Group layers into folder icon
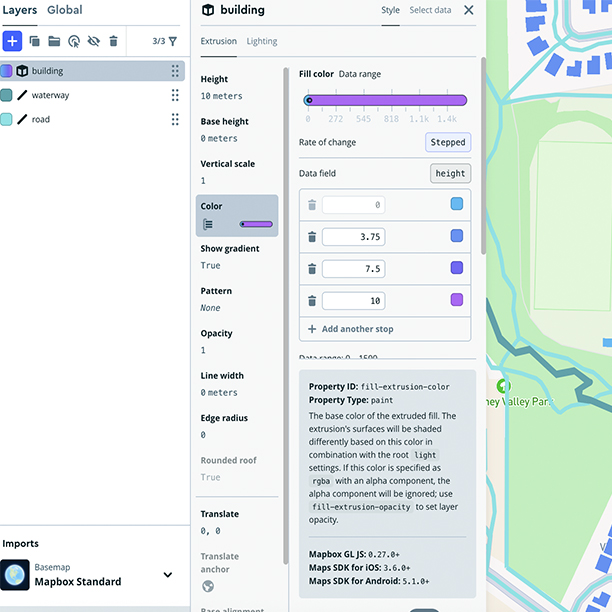Image resolution: width=612 pixels, height=612 pixels. point(54,41)
